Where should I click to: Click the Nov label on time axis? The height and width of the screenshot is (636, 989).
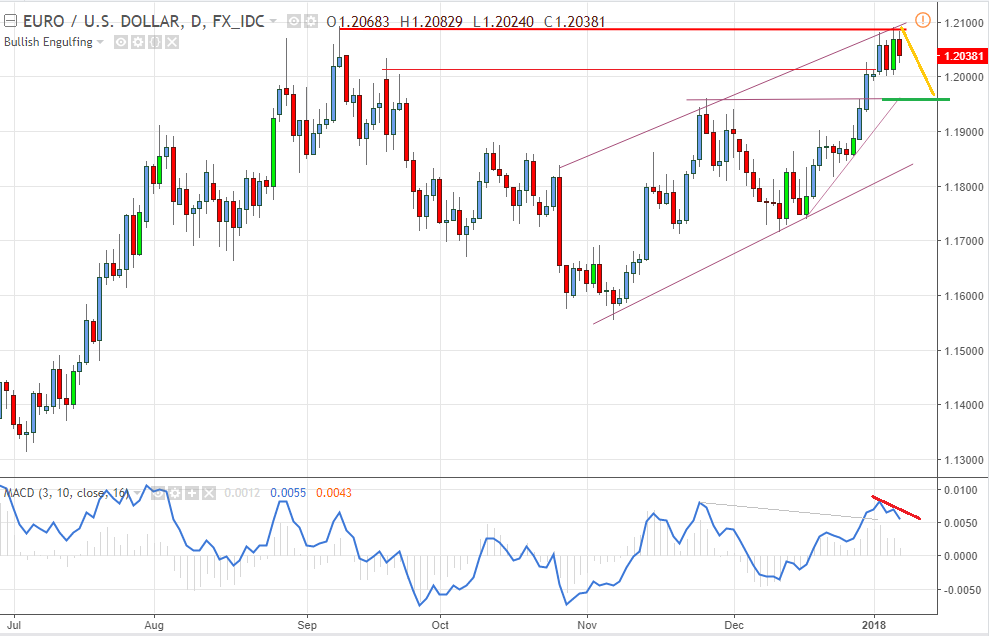pos(587,625)
